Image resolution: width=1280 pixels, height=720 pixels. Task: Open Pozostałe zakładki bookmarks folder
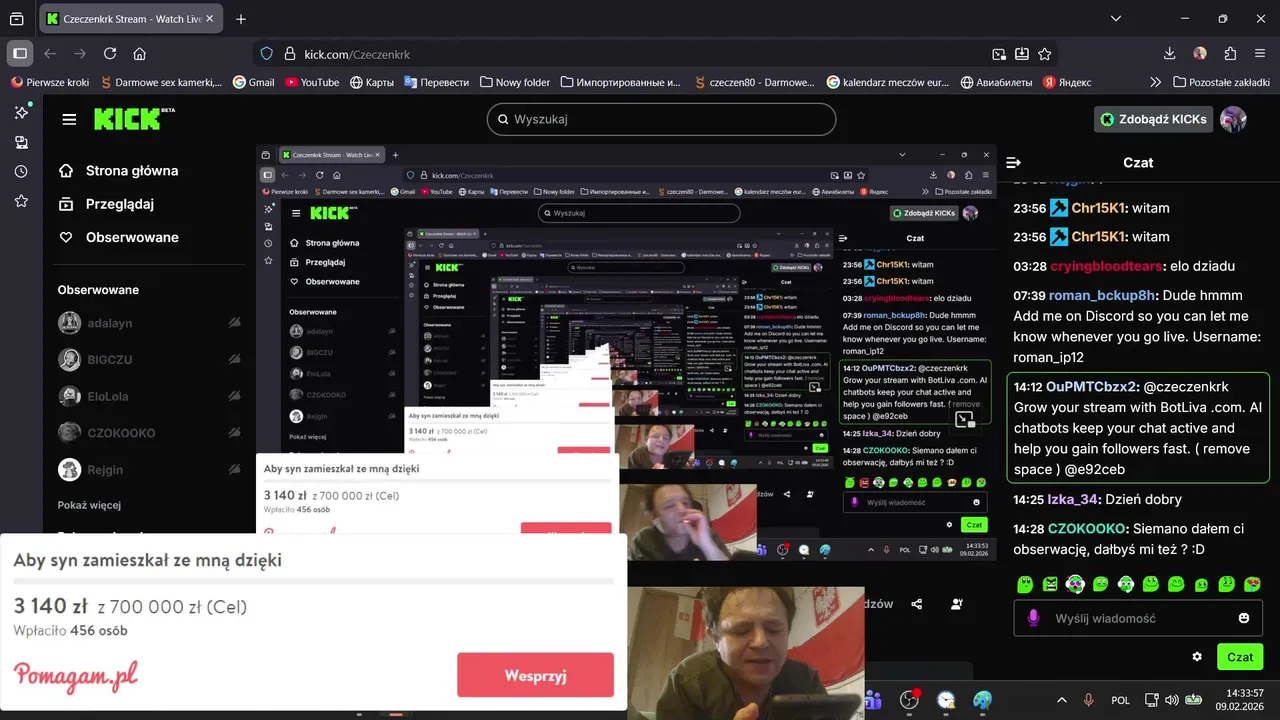(1221, 82)
